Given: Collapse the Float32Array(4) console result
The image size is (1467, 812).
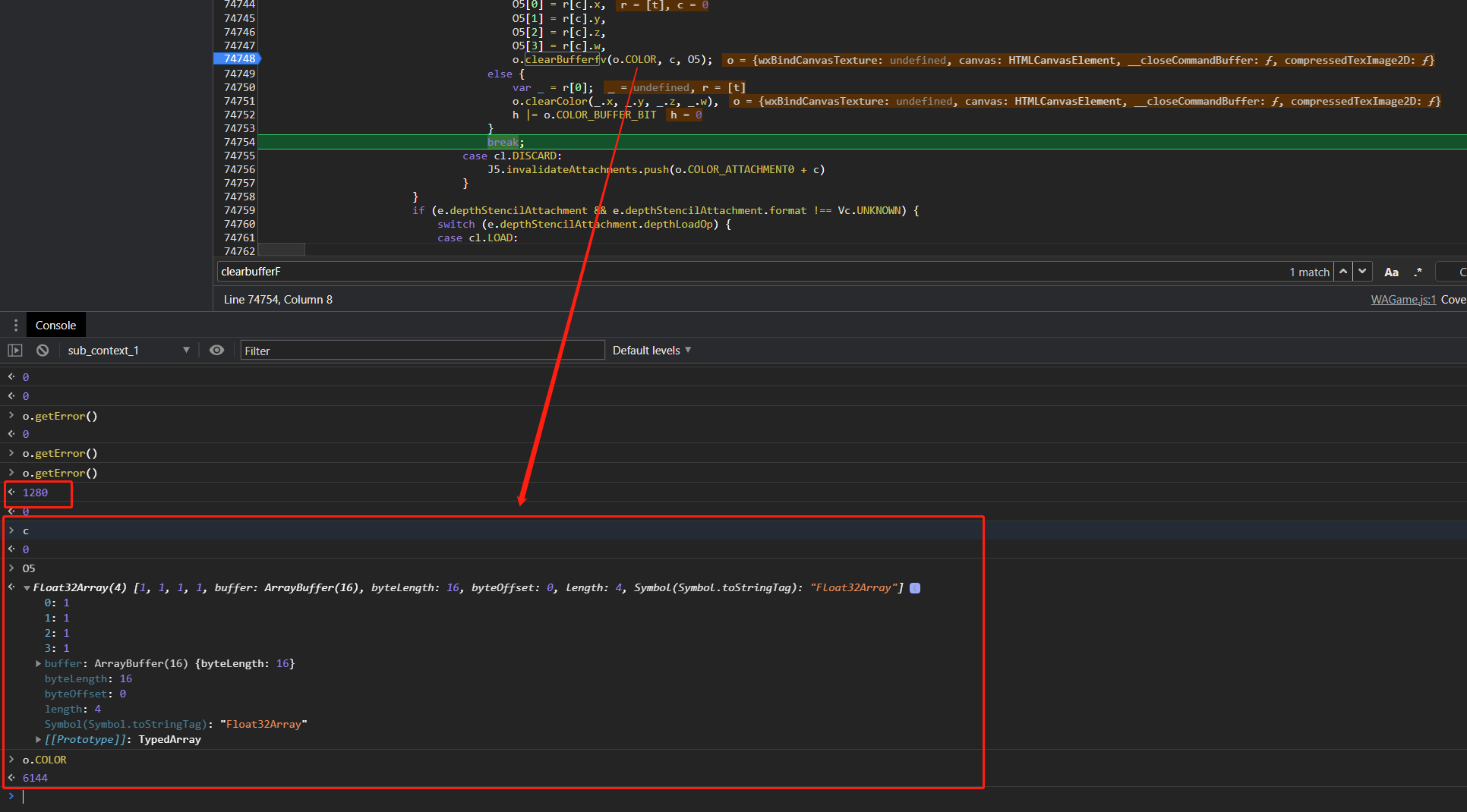Looking at the screenshot, I should click(27, 587).
